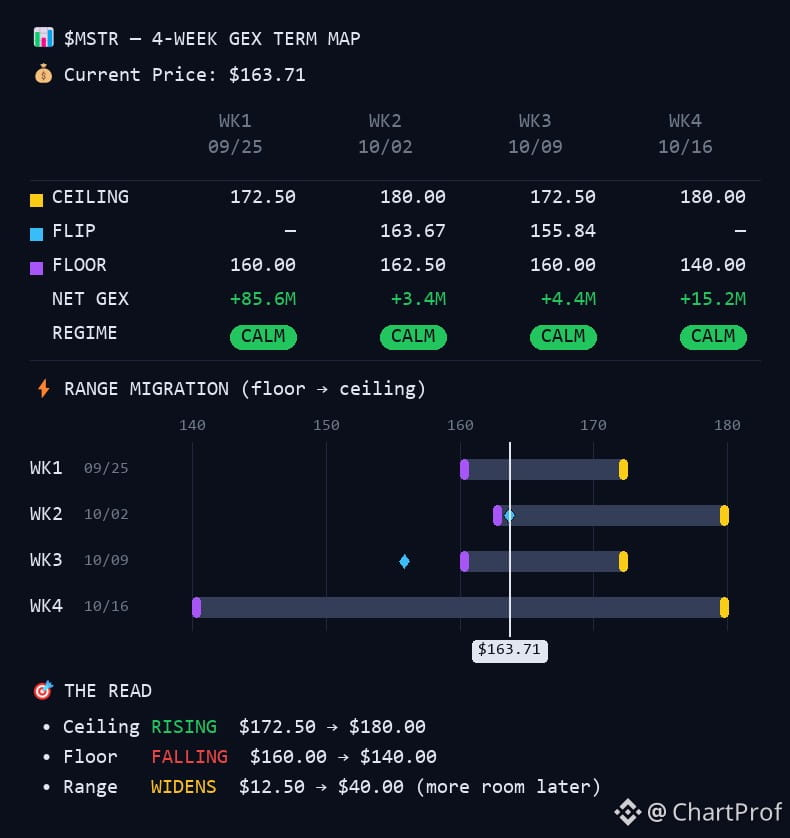Viewport: 790px width, 838px height.
Task: Click the purple FLOOR legend swatch
Action: [36, 268]
